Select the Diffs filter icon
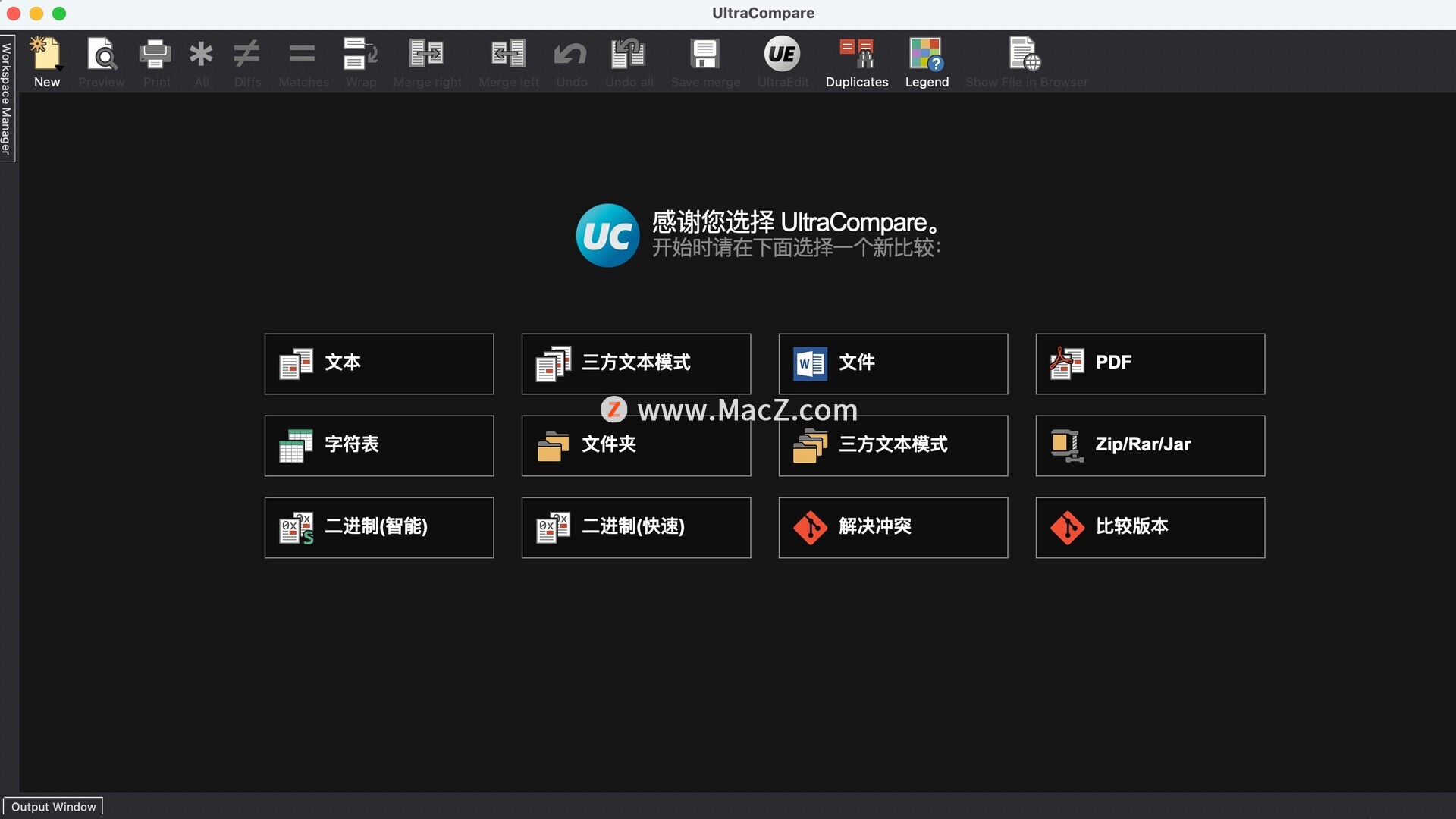1456x819 pixels. point(247,55)
